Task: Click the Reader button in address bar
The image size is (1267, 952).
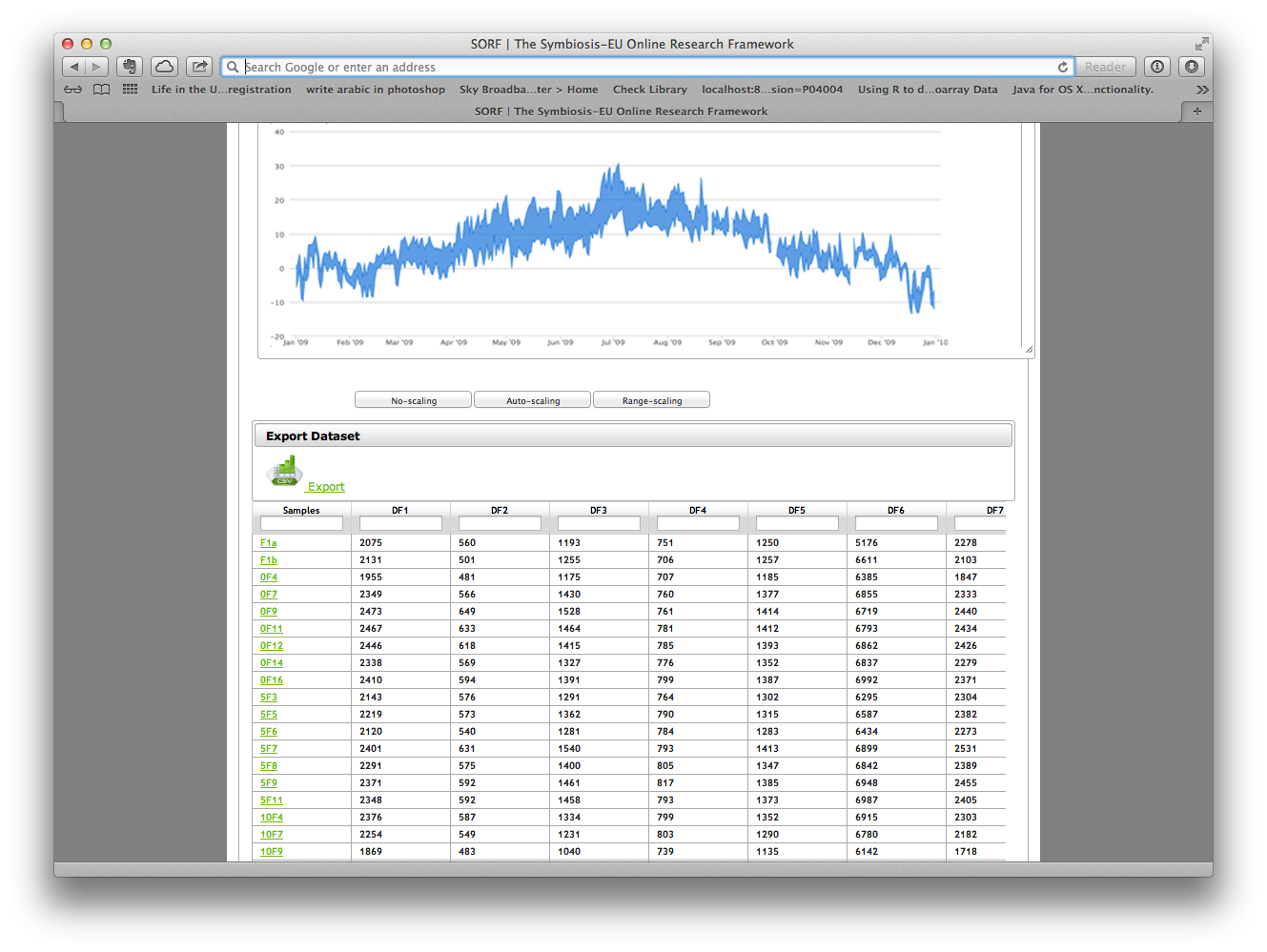Action: 1105,67
